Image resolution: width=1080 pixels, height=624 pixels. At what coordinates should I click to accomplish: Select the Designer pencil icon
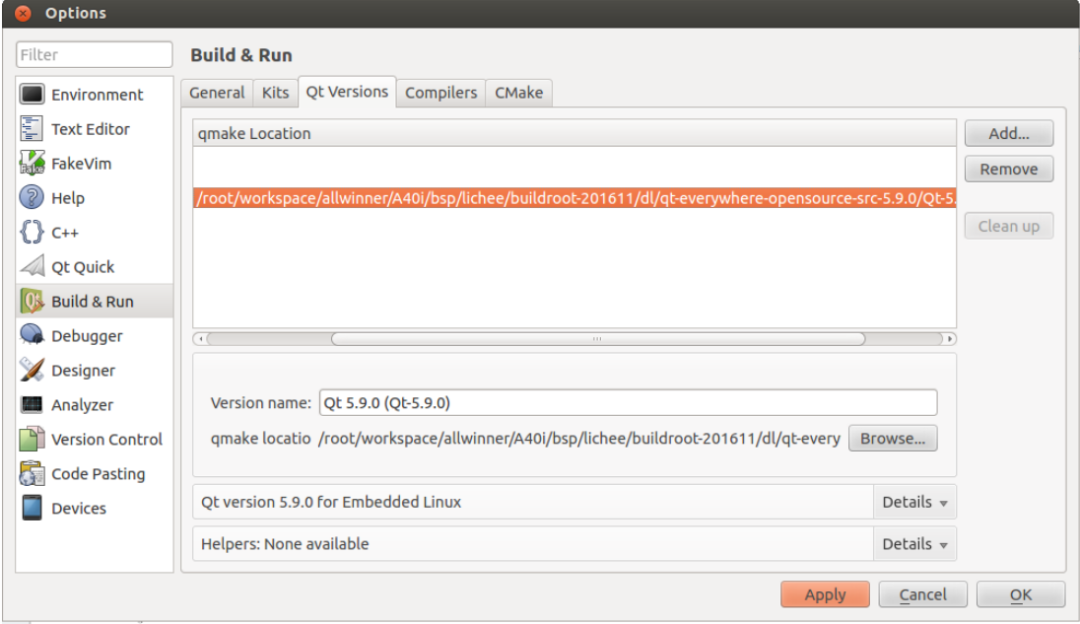32,370
